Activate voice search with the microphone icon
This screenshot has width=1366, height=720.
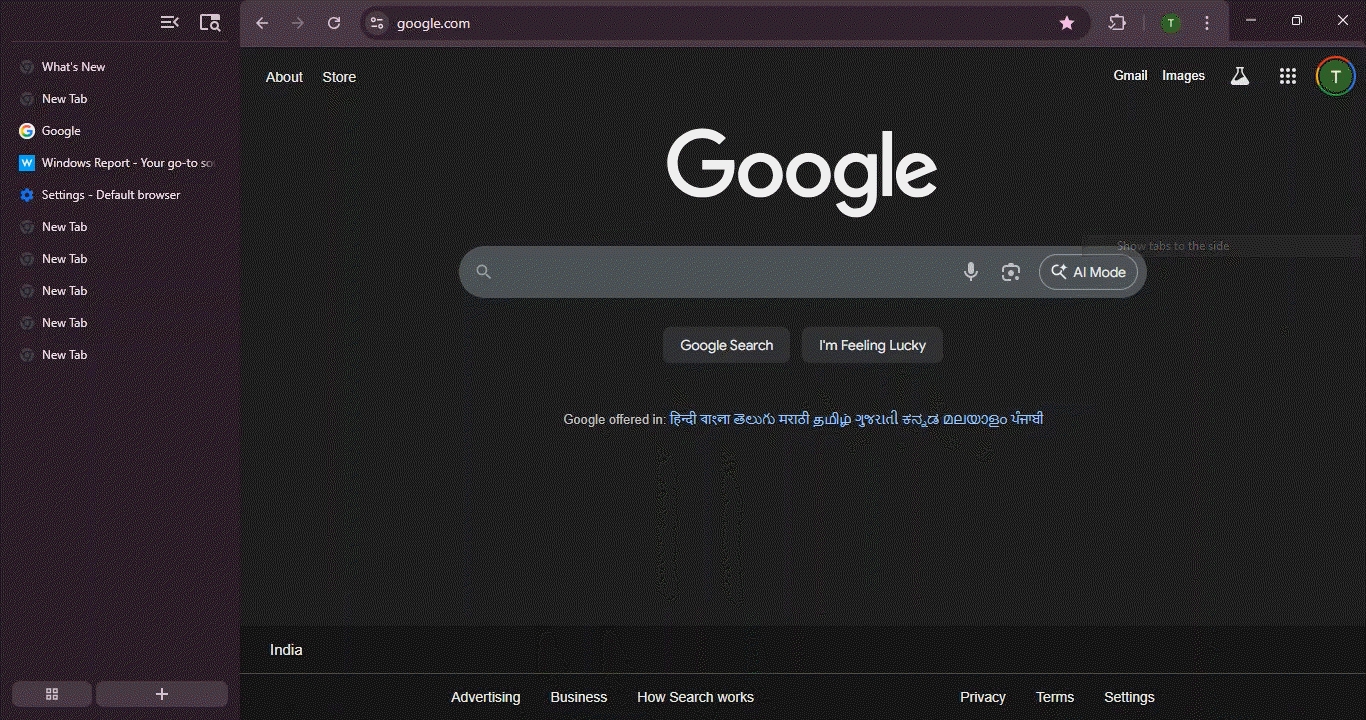point(970,271)
